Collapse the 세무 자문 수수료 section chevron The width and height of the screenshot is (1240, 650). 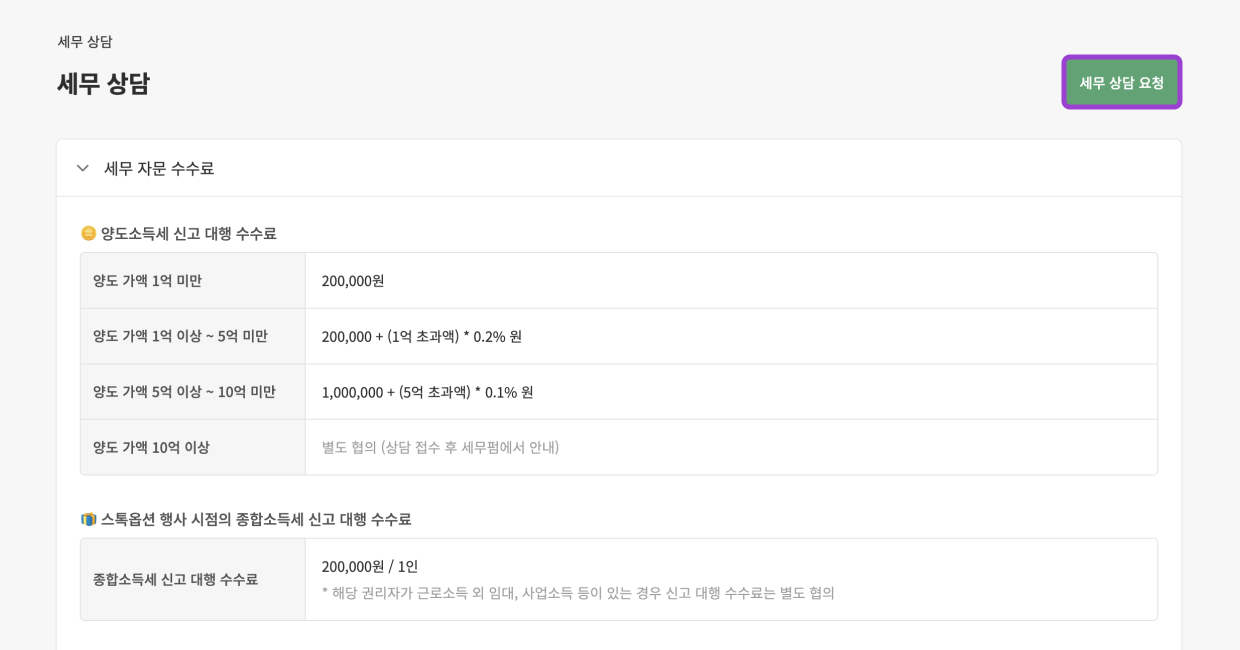[83, 168]
